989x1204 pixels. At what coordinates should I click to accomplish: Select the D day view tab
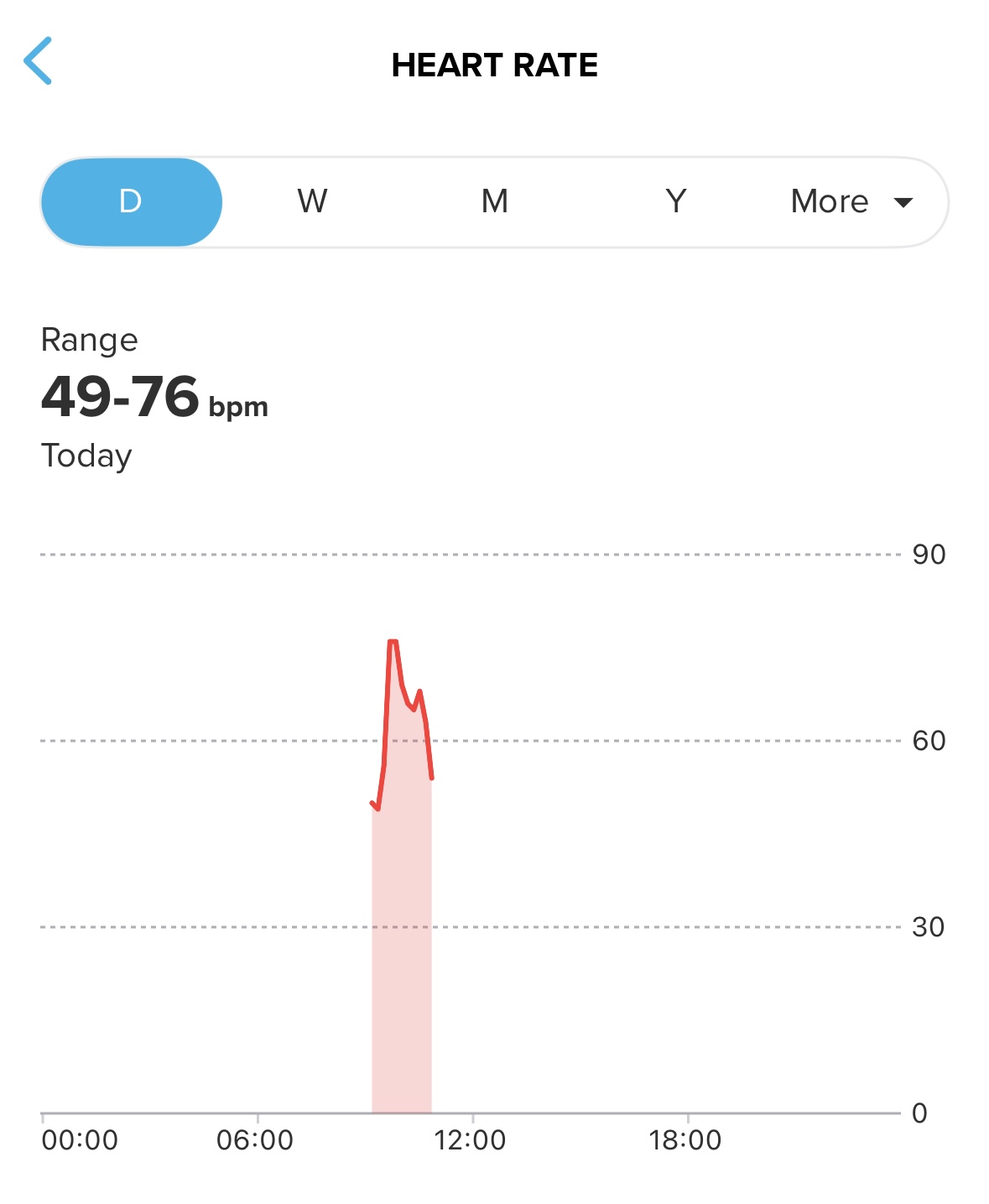point(131,202)
